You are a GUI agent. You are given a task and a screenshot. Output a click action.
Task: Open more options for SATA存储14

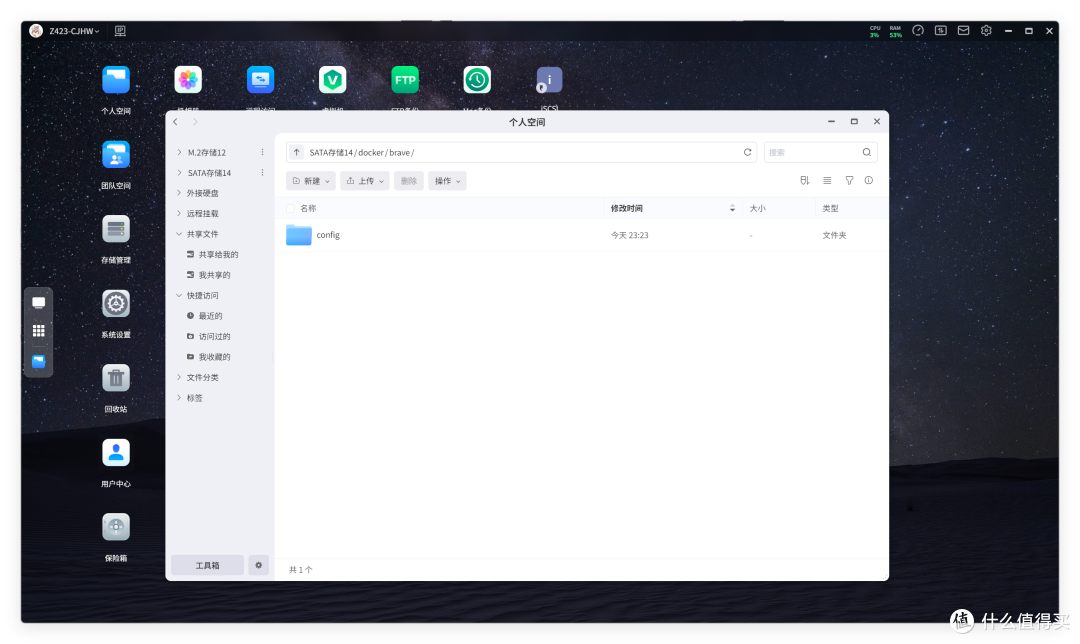tap(262, 173)
